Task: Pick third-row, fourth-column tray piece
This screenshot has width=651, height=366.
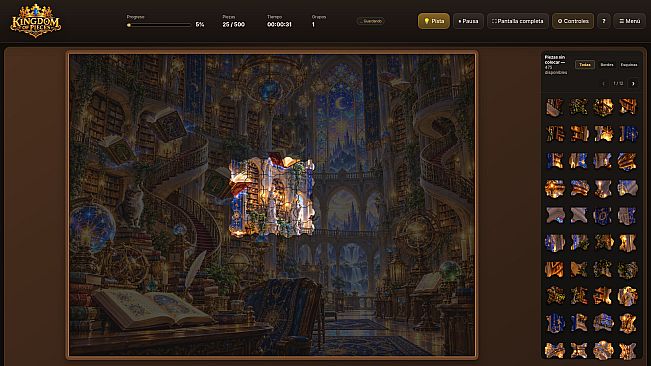Action: [627, 161]
